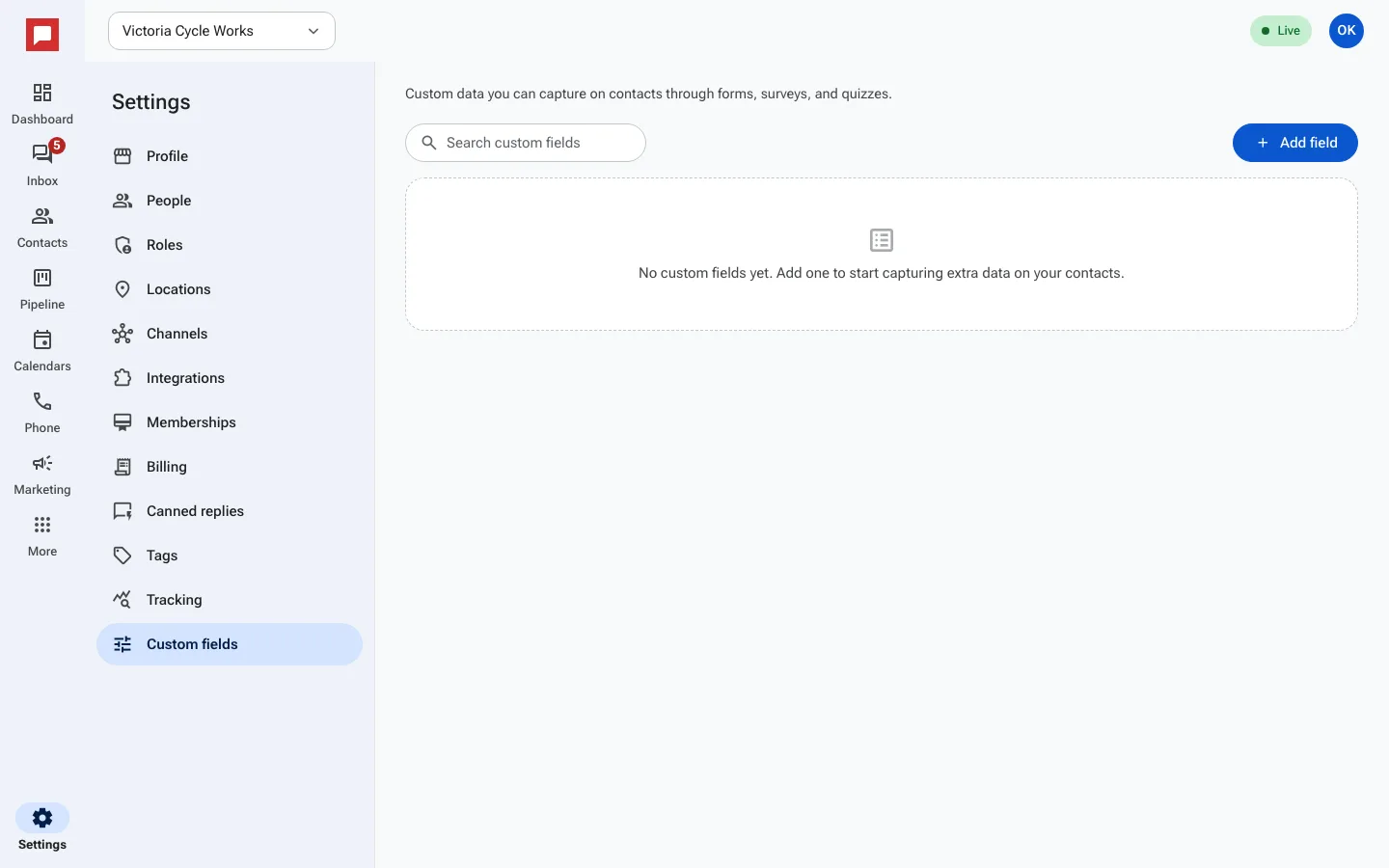This screenshot has width=1389, height=868.
Task: Open the Inbox with 5 unread
Action: (x=42, y=154)
